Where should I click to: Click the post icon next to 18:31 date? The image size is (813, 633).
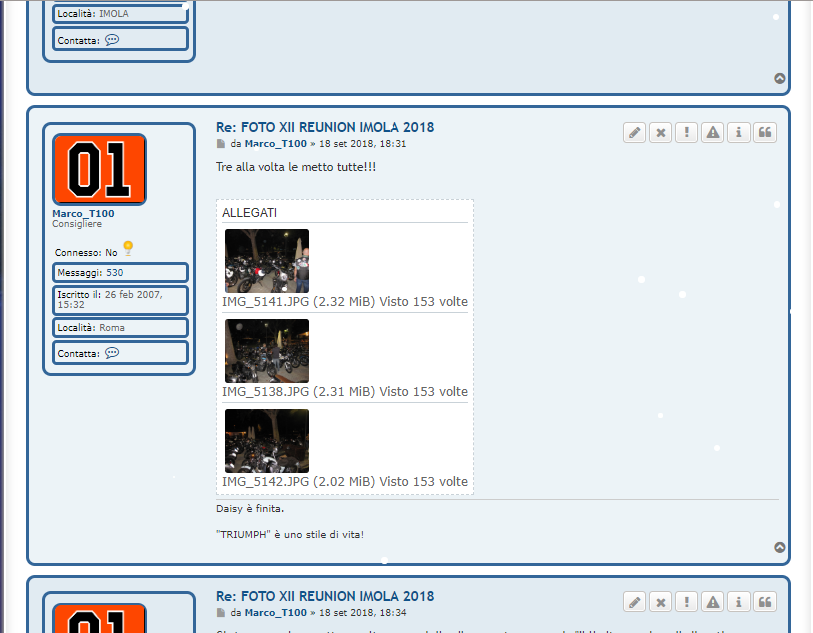pos(221,144)
